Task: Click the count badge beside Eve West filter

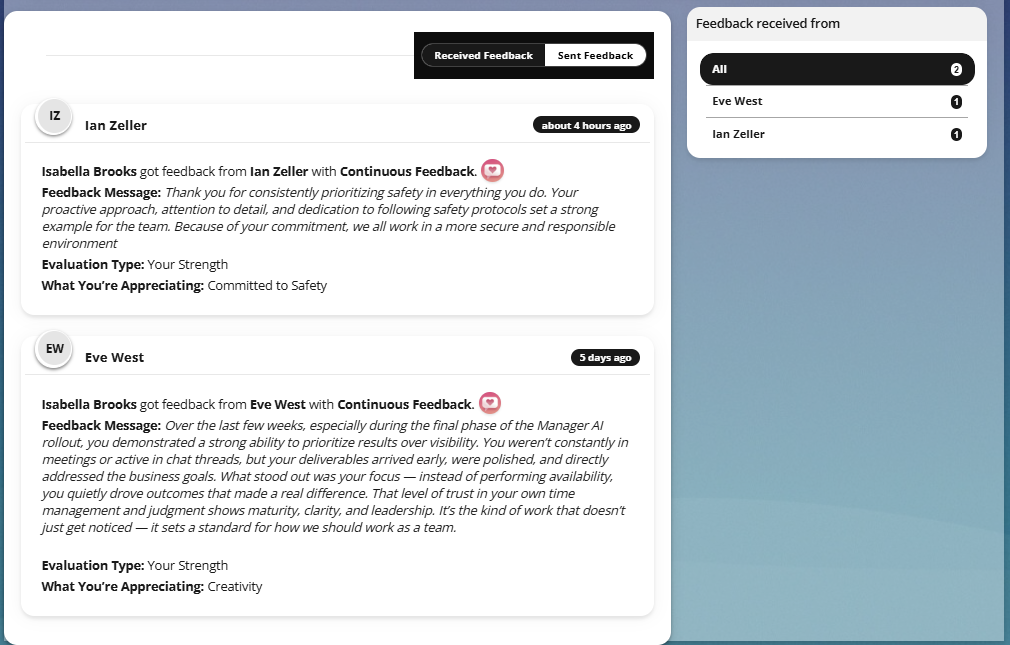Action: [x=956, y=102]
